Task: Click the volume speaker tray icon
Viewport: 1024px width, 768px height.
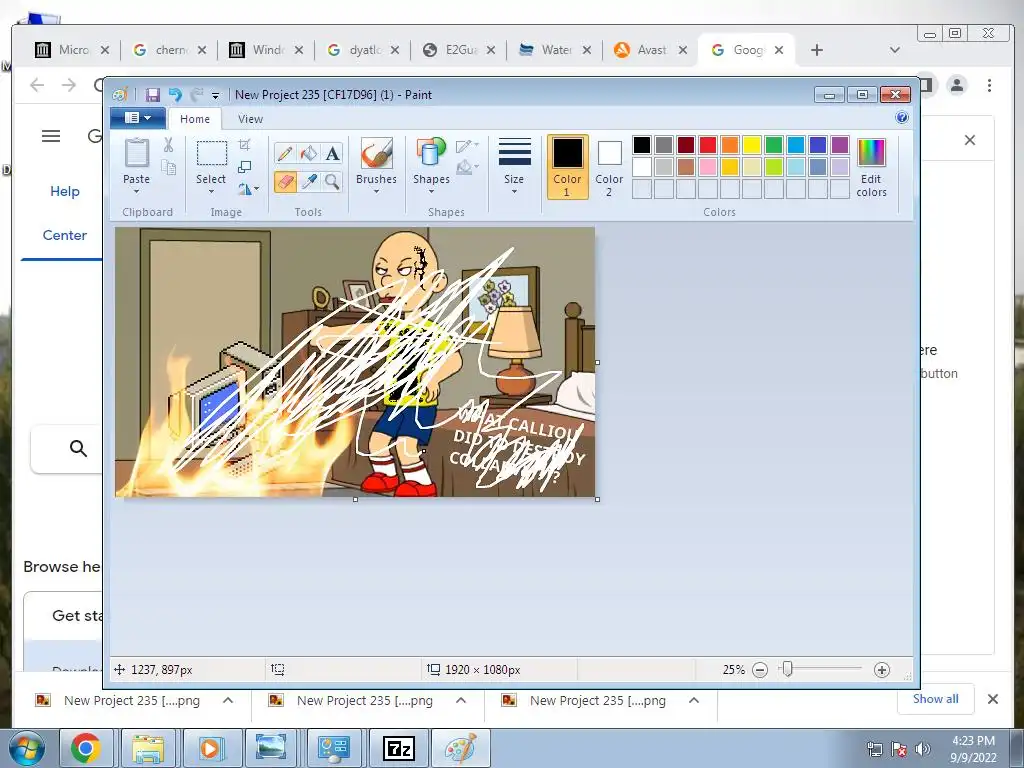Action: [x=922, y=749]
